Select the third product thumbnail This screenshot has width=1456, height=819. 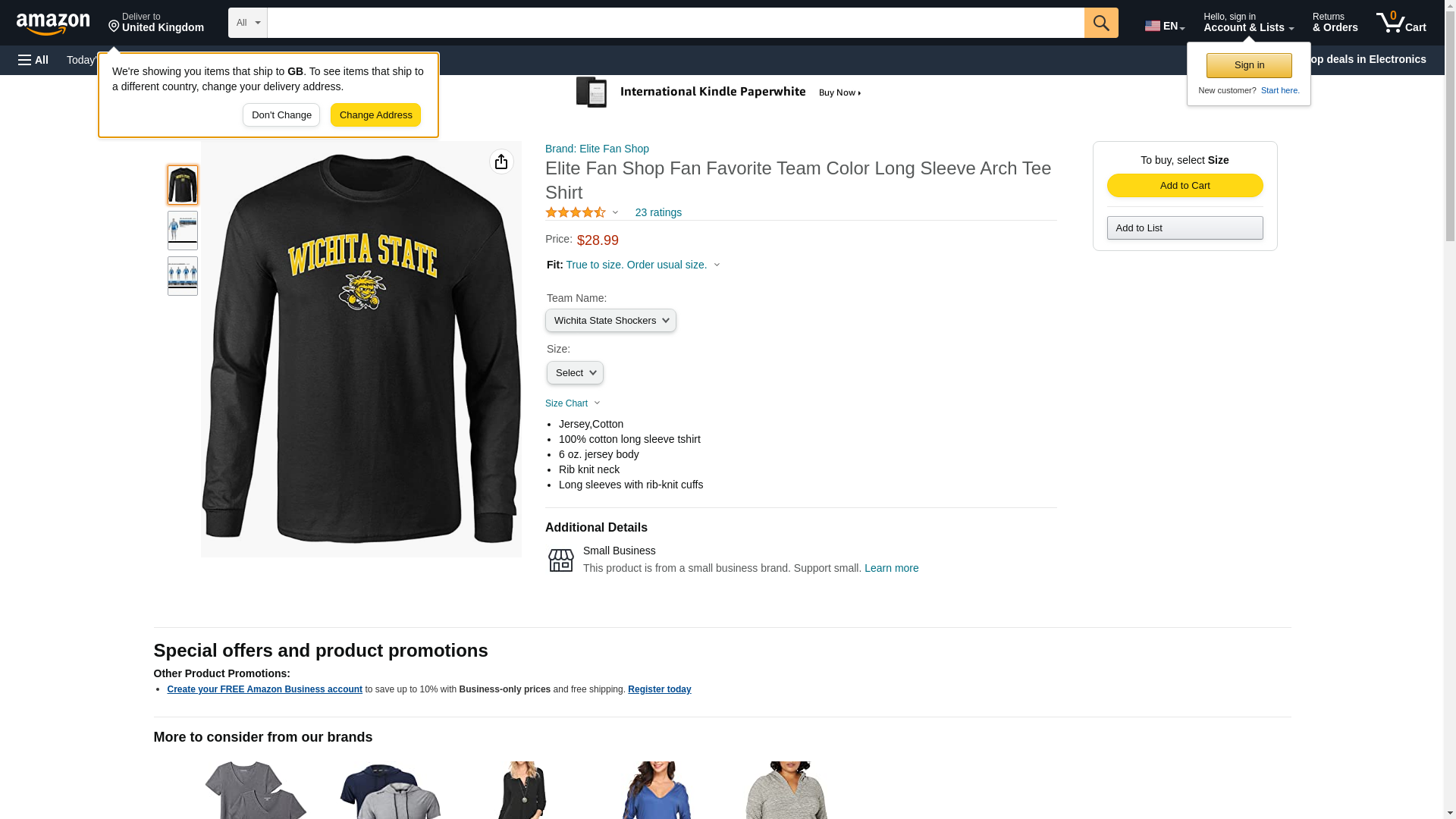point(182,276)
